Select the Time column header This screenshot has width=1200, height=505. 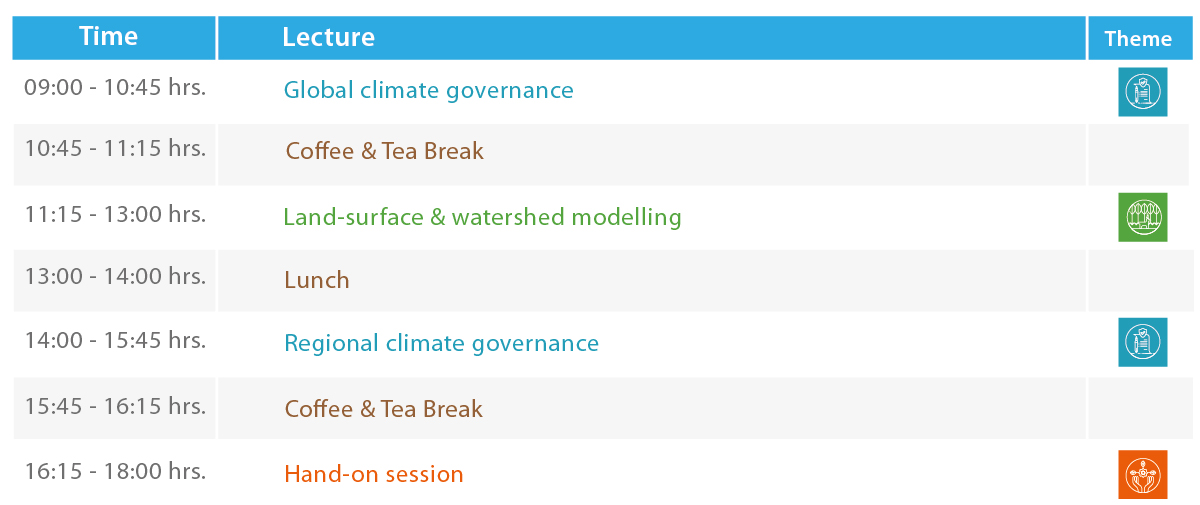tap(108, 37)
